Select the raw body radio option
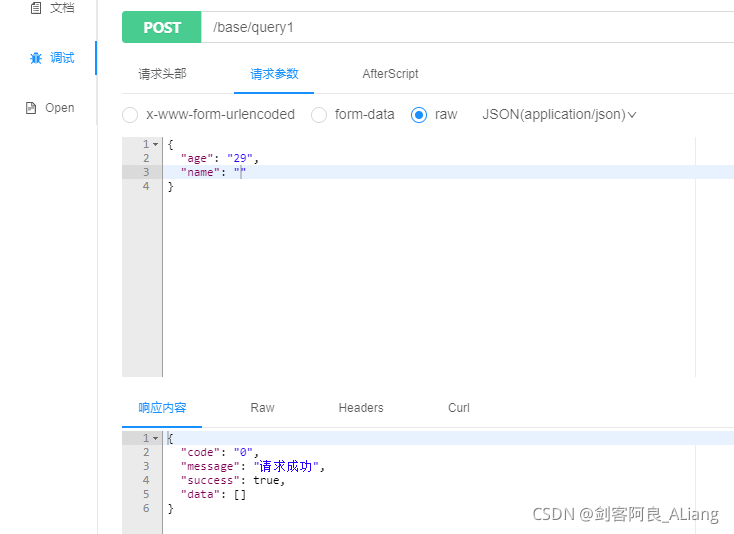734x534 pixels. 419,115
